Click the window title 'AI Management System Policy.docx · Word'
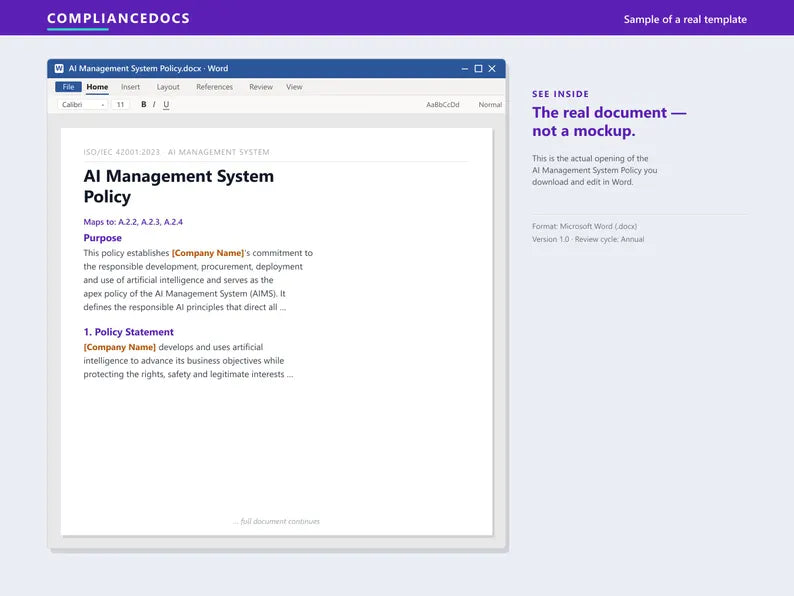Screen dimensions: 794x596 click(x=148, y=68)
